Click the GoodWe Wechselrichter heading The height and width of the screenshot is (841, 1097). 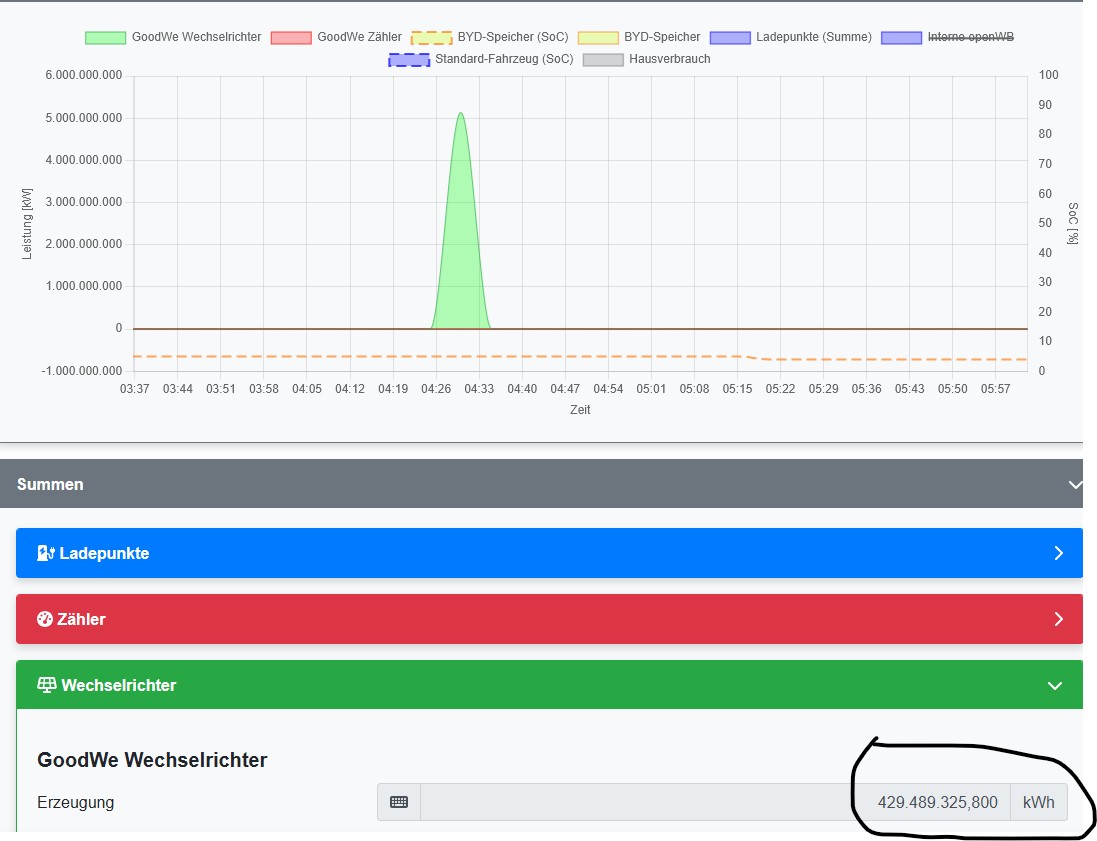pyautogui.click(x=152, y=760)
